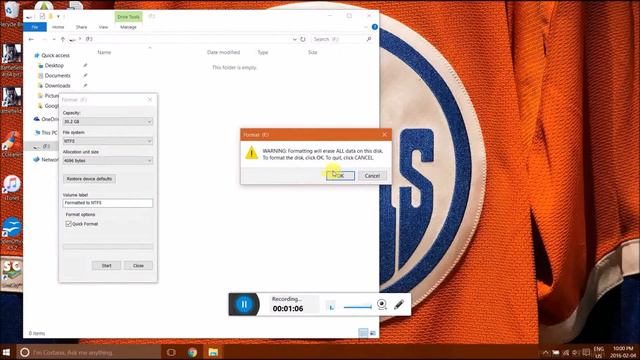Open the Capacity dropdown
The height and width of the screenshot is (360, 640).
point(108,122)
